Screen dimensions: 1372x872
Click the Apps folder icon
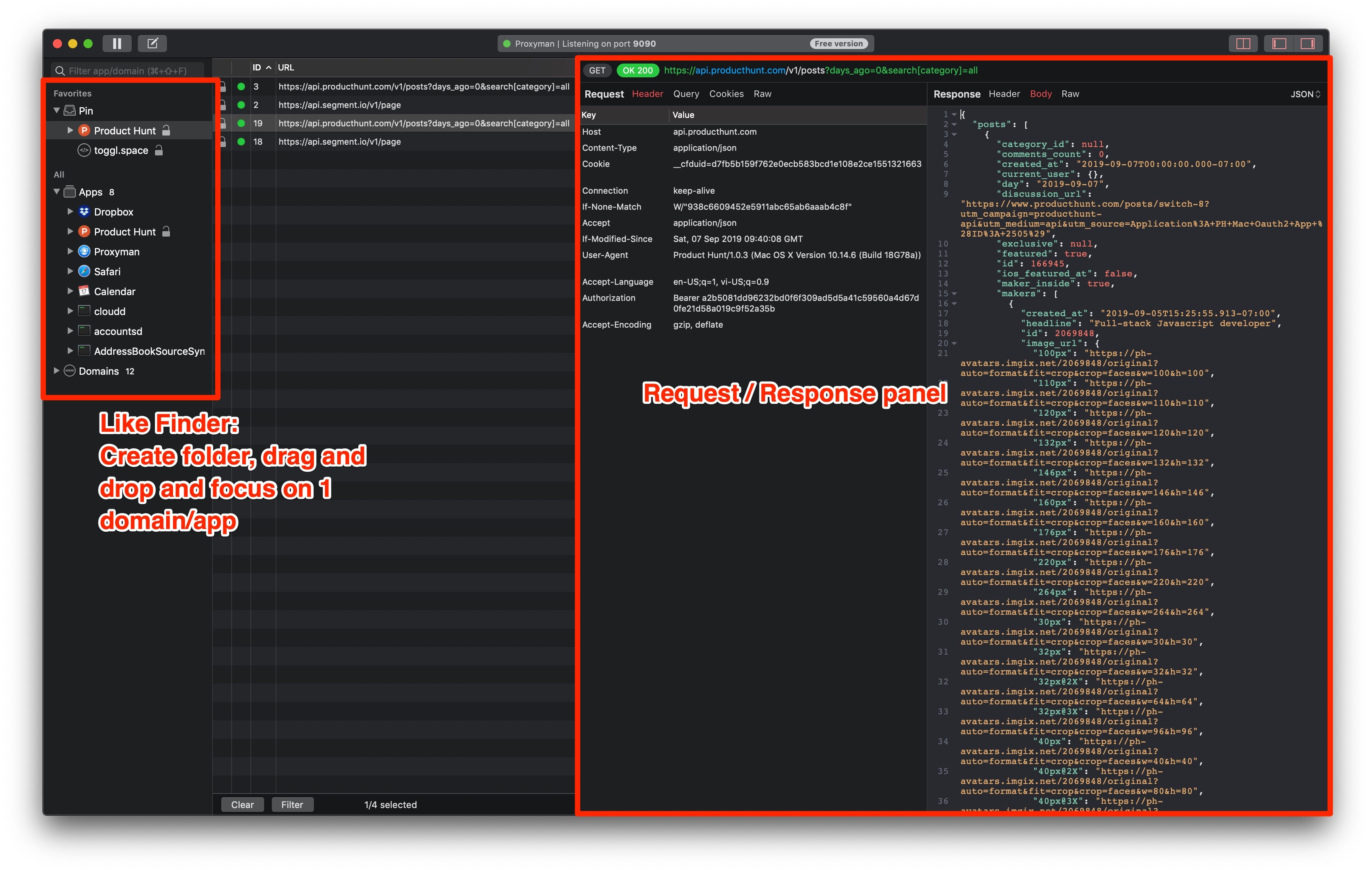(x=70, y=191)
